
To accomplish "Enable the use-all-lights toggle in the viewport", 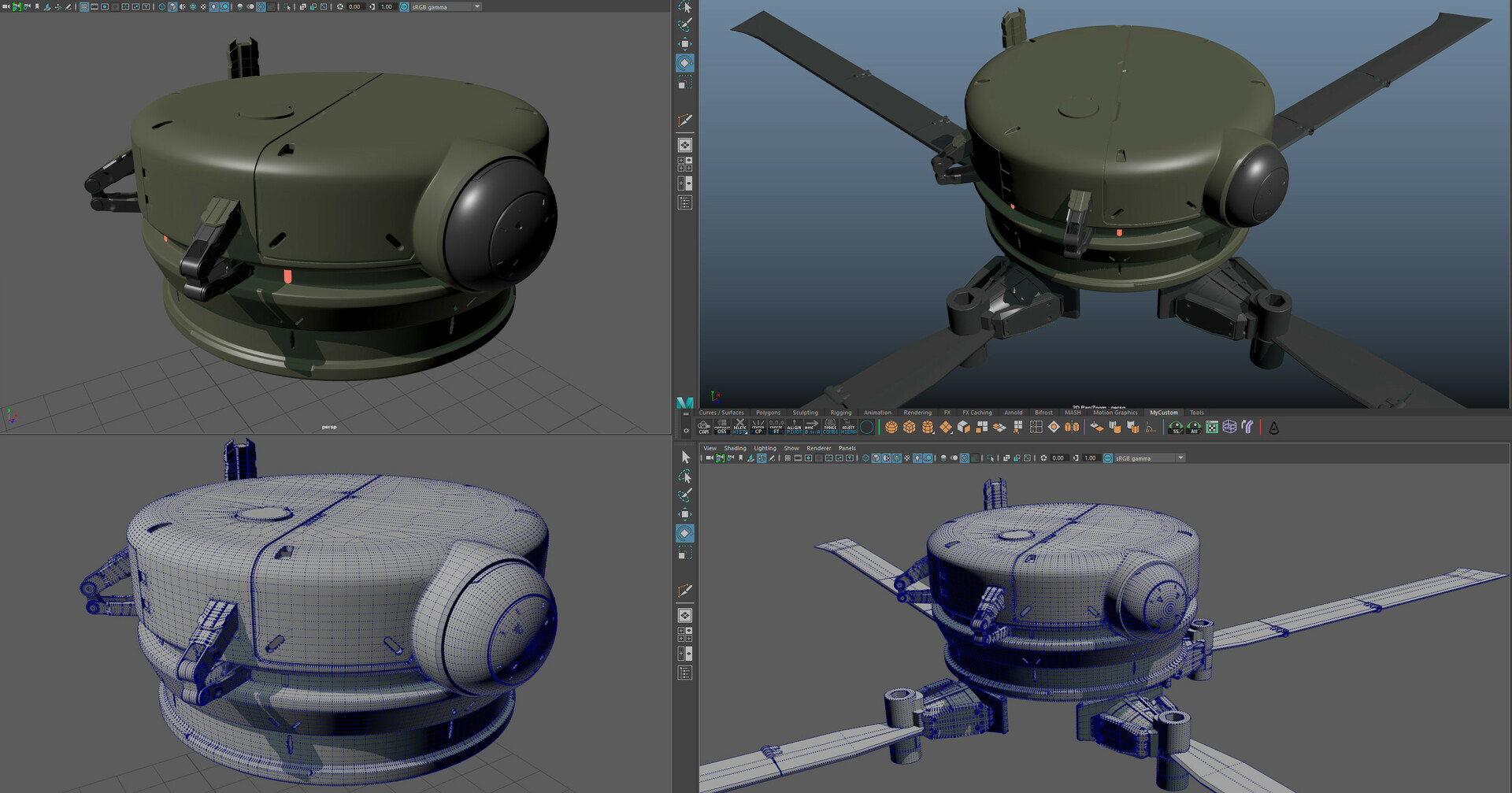I will 214,6.
